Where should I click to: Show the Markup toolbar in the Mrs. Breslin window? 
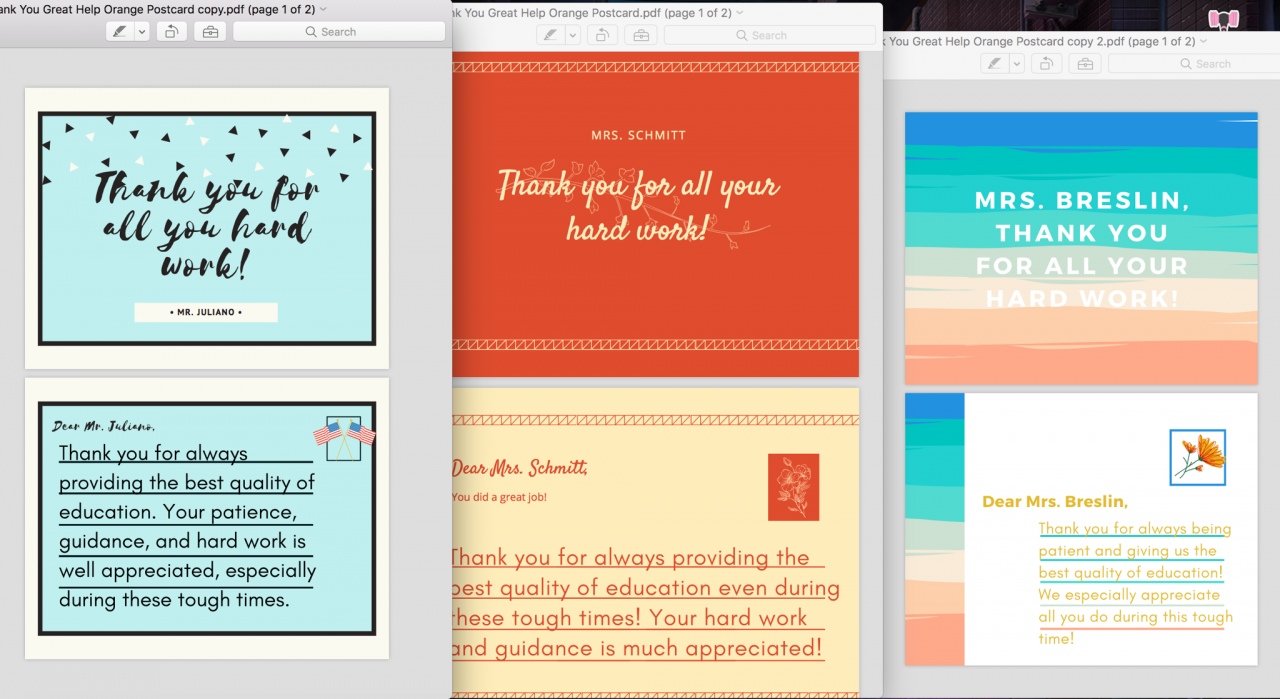click(1085, 63)
